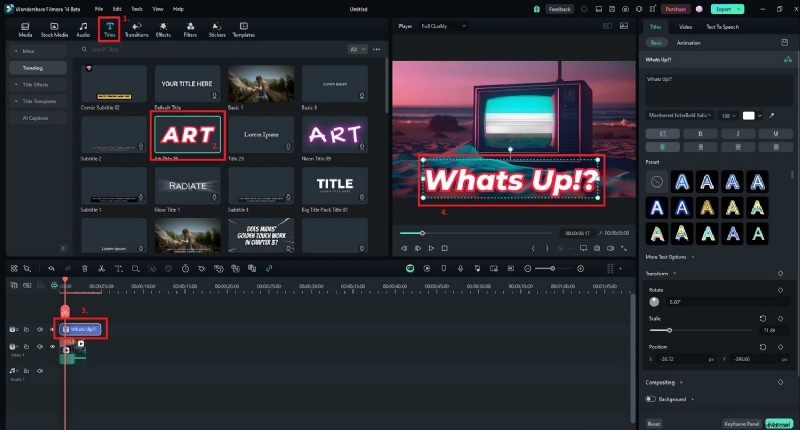Open the Stickers library
Viewport: 800px width, 430px height.
pos(217,28)
